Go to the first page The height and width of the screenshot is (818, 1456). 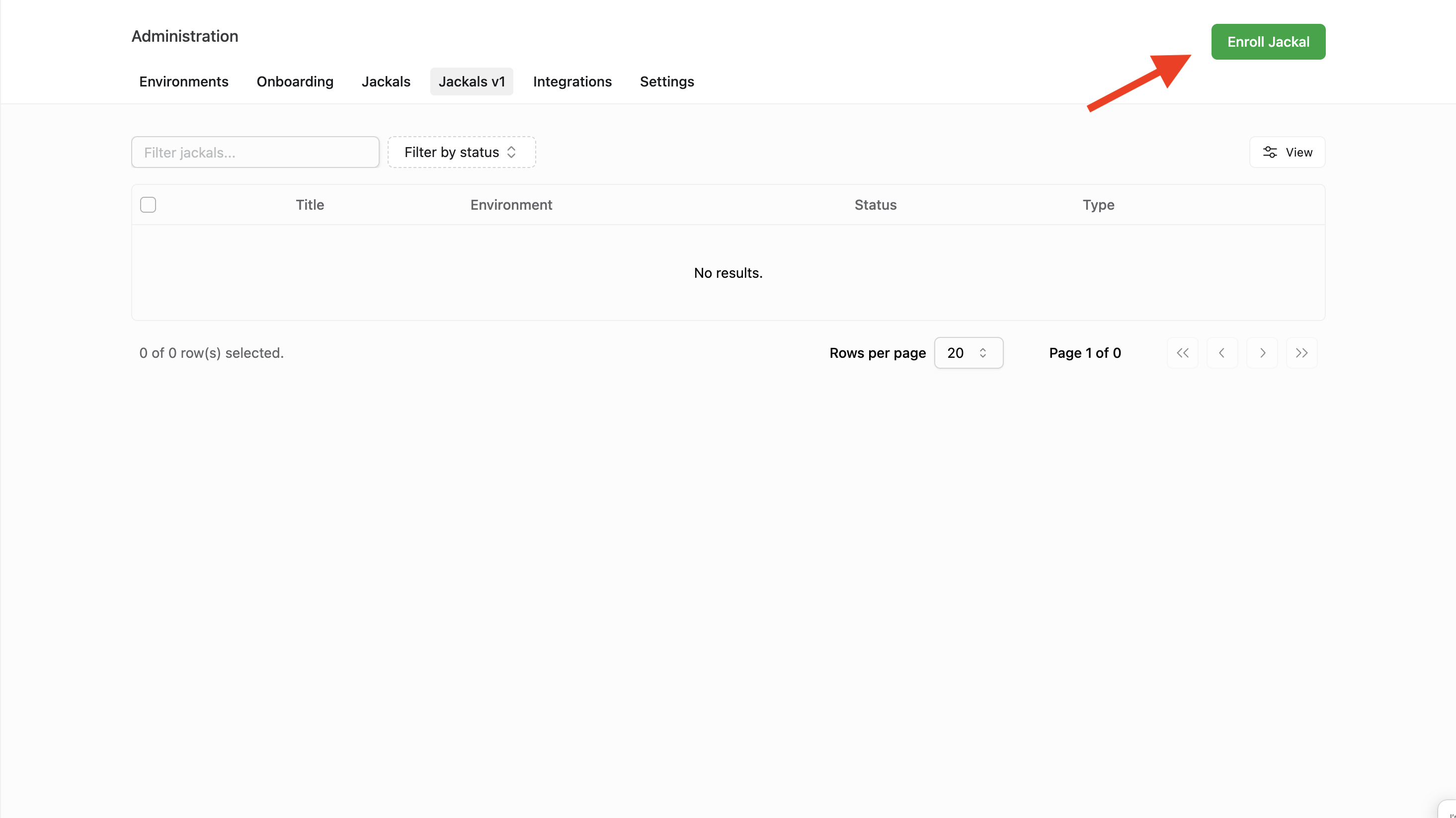pos(1182,353)
